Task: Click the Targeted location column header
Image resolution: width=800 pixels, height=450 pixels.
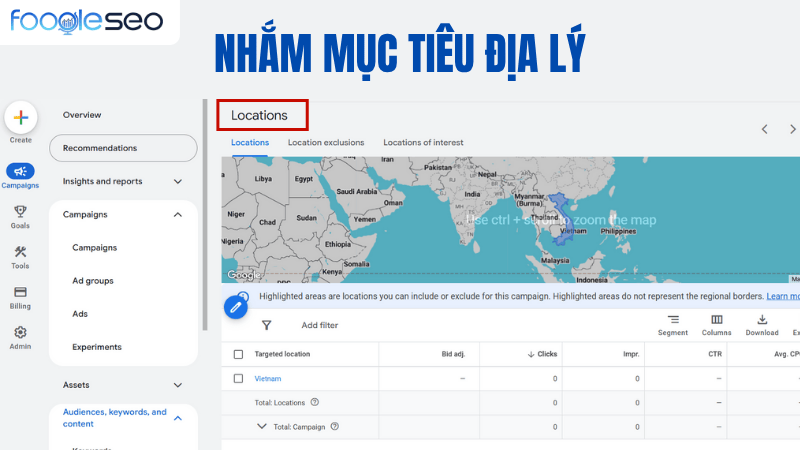Action: pos(282,354)
